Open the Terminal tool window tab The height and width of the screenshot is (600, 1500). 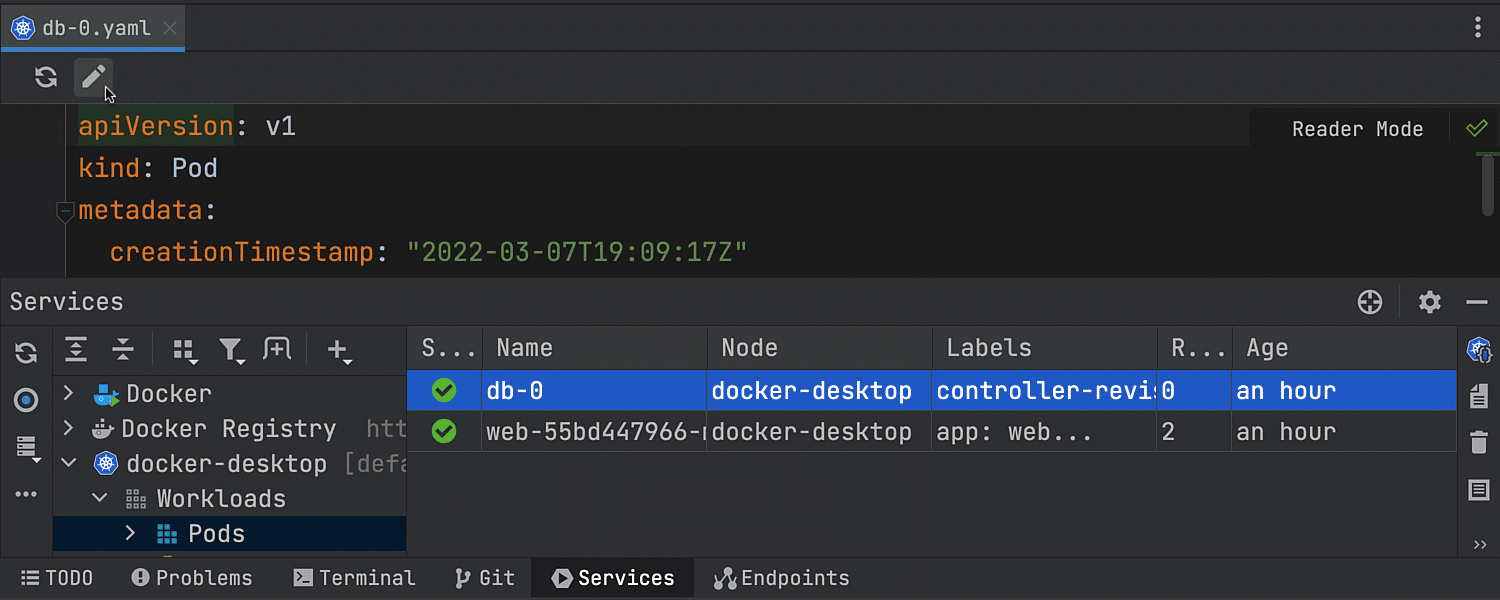point(354,578)
